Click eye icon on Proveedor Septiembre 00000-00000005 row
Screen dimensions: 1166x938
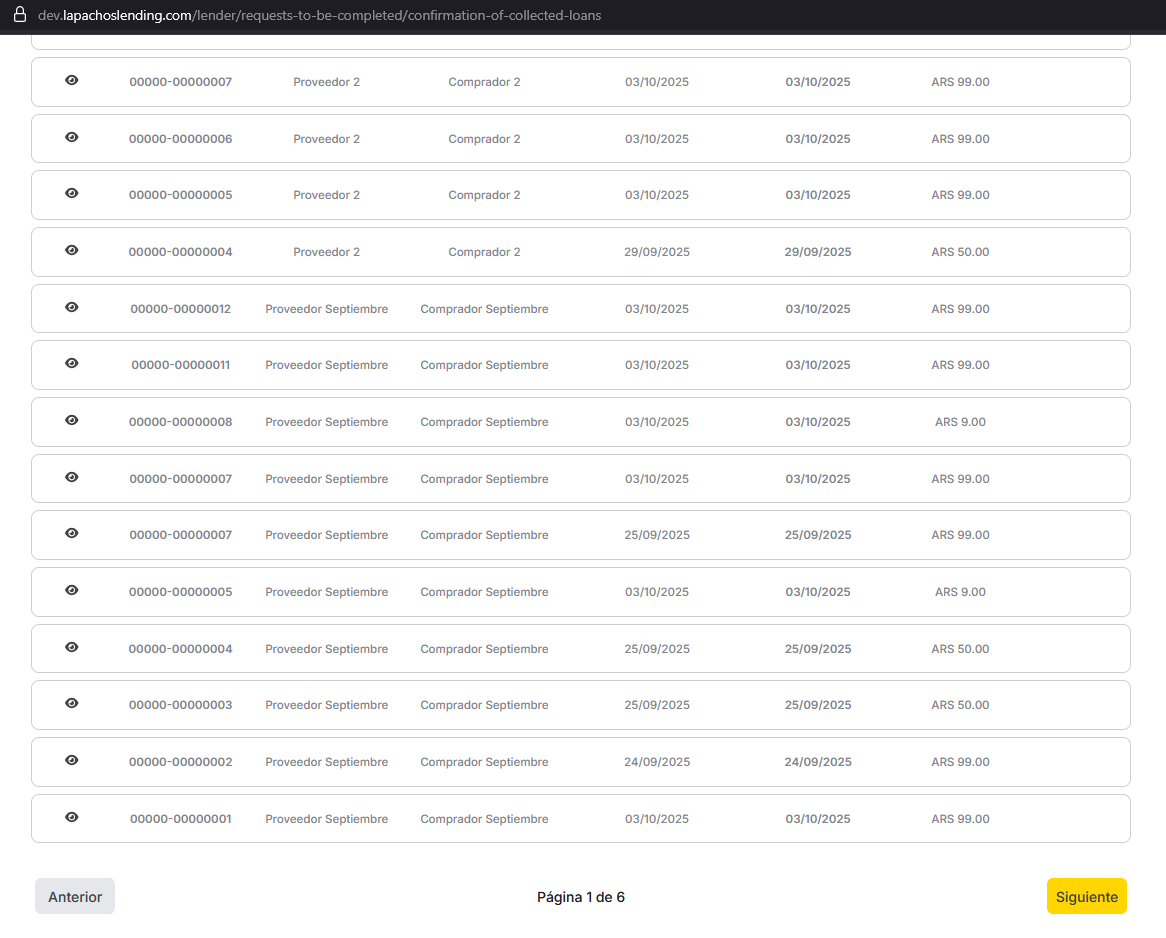[x=72, y=591]
